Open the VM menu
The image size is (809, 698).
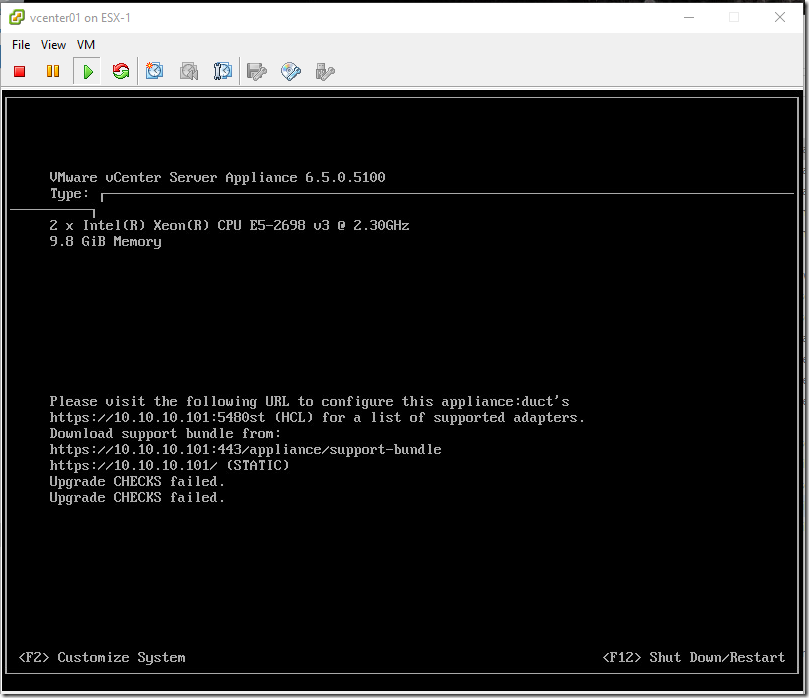coord(86,45)
